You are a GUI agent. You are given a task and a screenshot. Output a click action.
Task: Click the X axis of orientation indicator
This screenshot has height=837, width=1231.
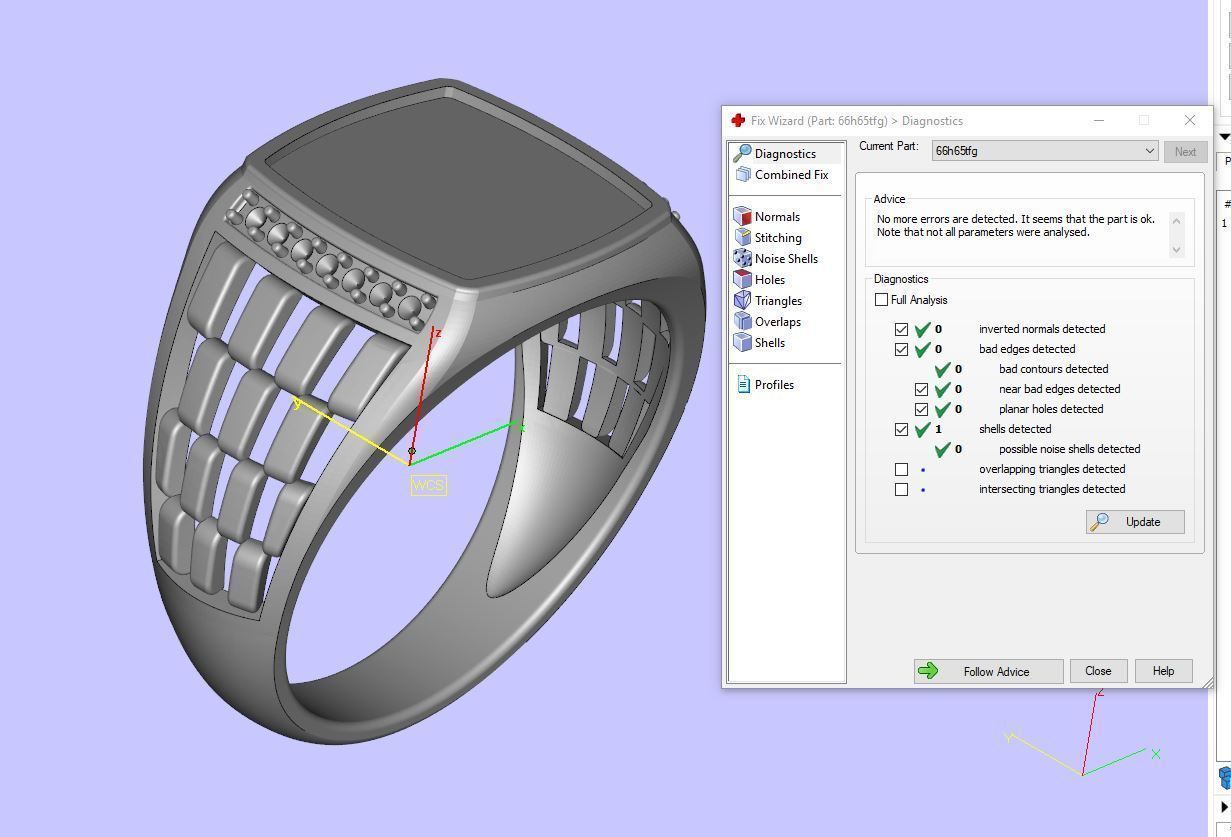point(1155,754)
